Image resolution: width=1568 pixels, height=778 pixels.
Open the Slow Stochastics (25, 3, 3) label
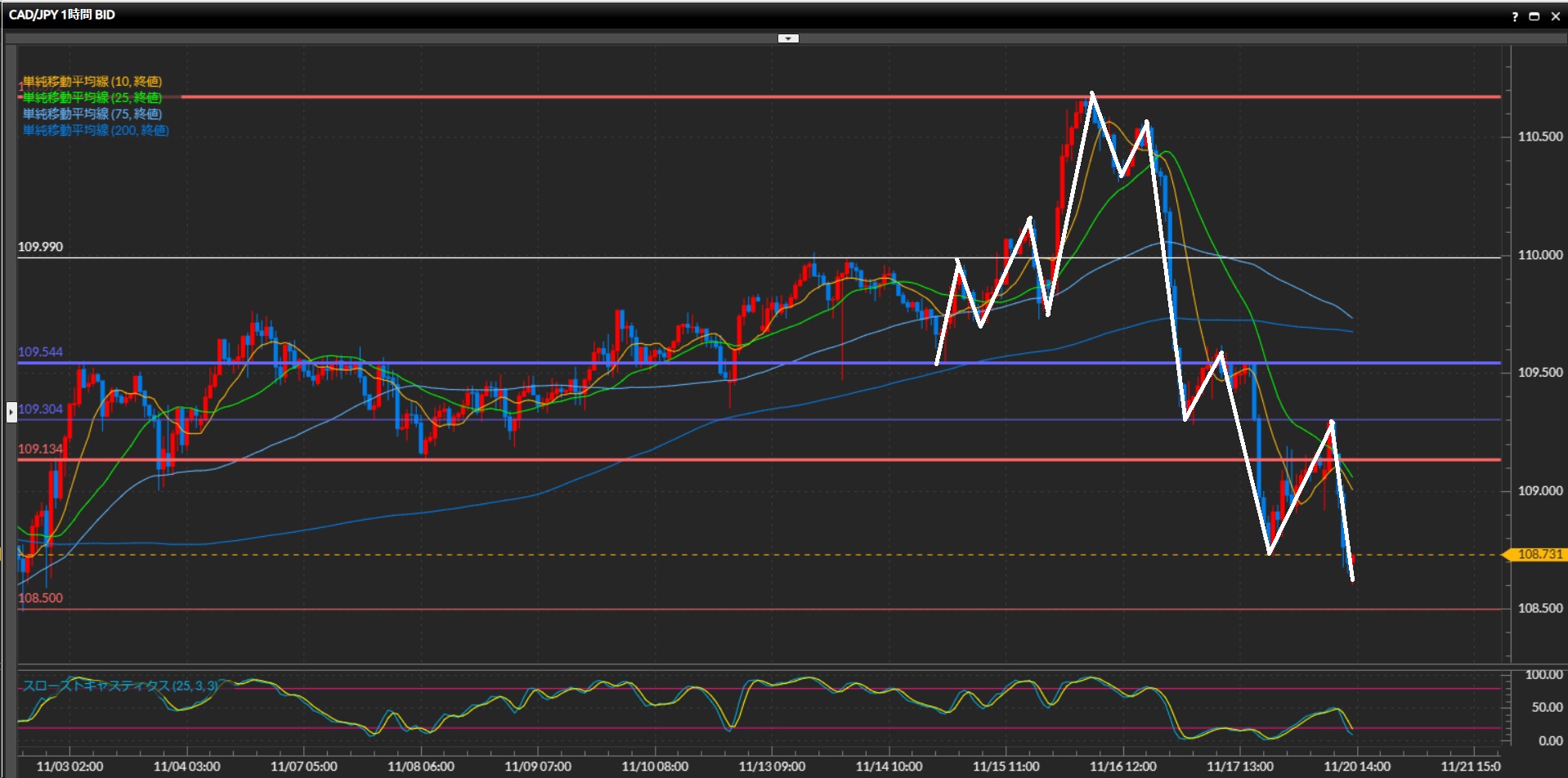pos(120,686)
